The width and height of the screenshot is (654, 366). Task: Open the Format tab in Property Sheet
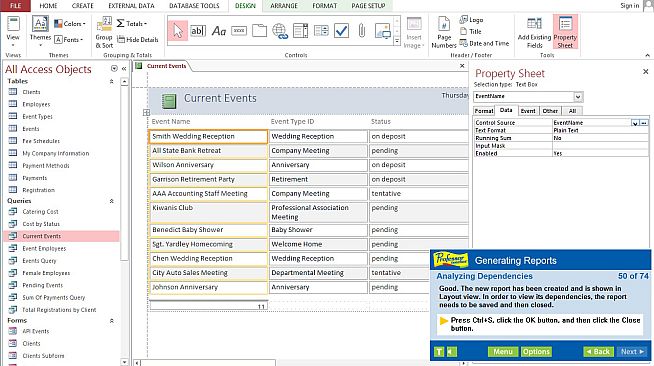pyautogui.click(x=484, y=111)
